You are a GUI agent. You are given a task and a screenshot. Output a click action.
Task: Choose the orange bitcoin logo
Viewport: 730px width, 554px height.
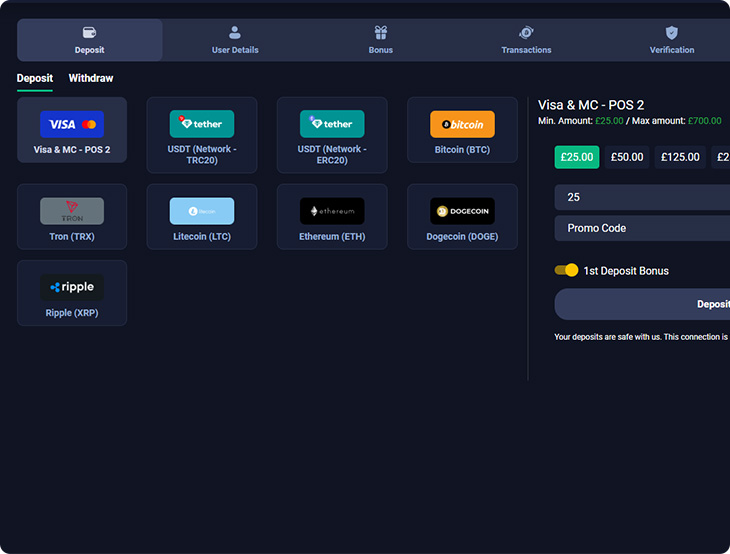tap(462, 124)
